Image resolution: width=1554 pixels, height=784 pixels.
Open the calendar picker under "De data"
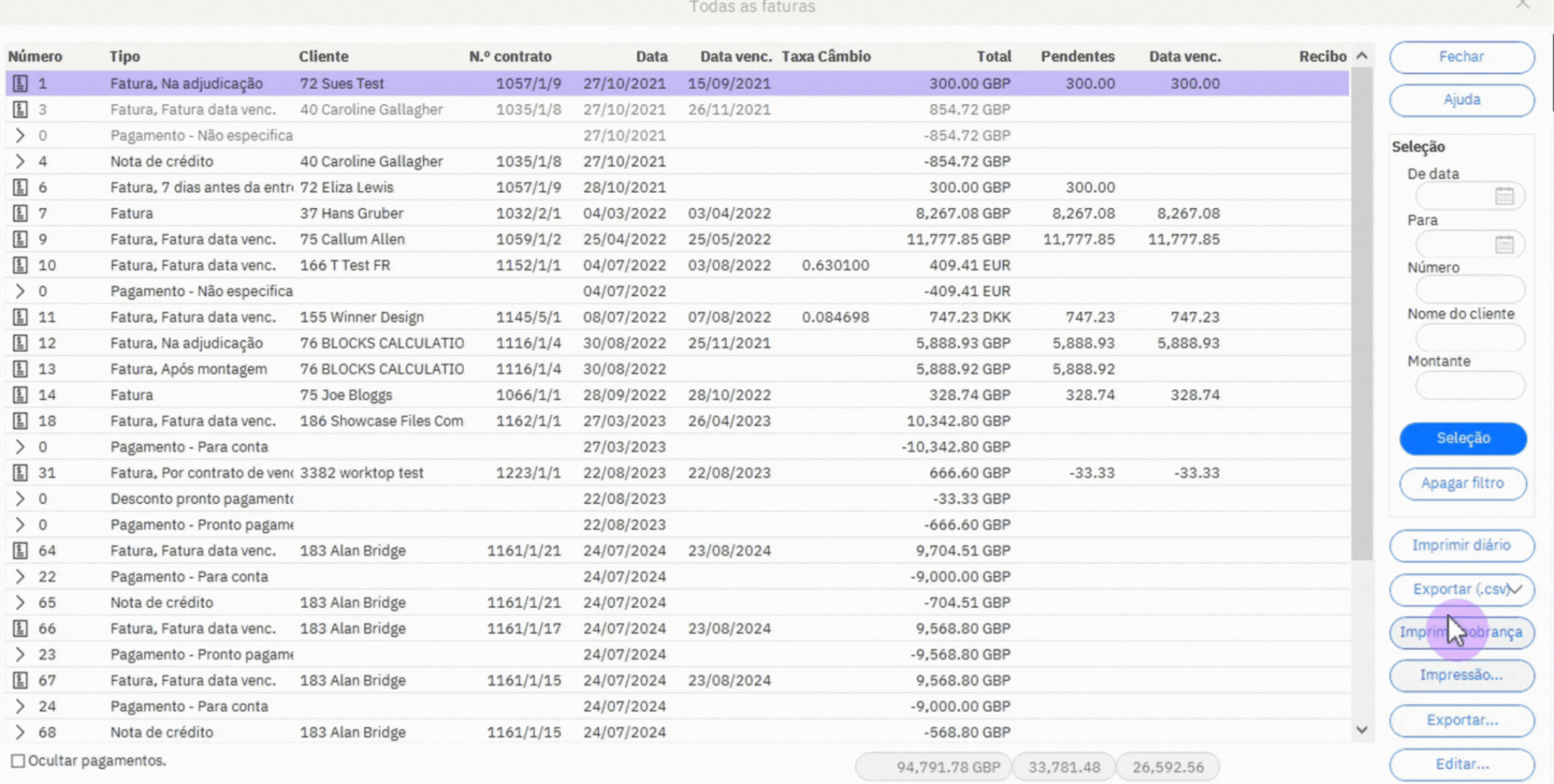click(1502, 195)
